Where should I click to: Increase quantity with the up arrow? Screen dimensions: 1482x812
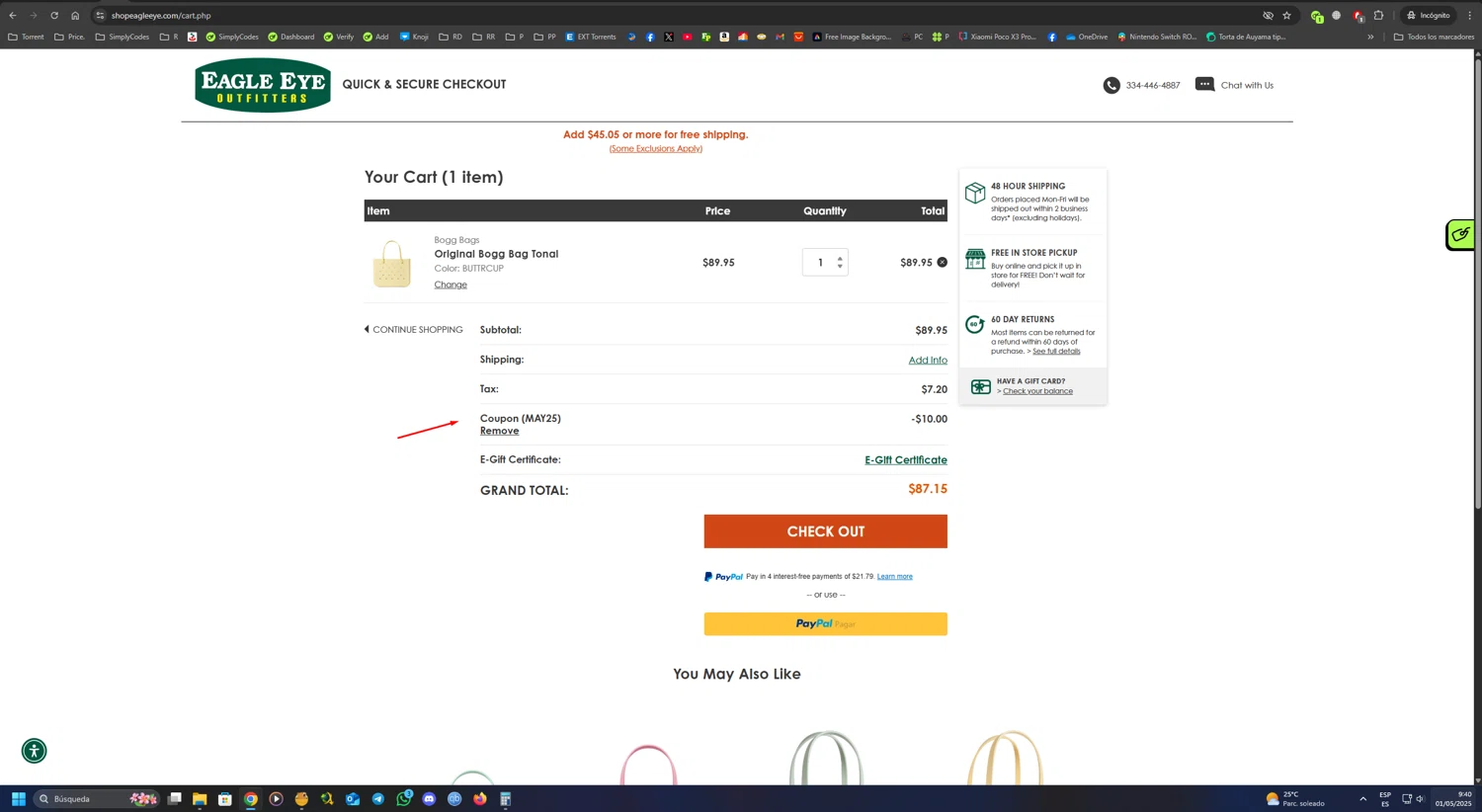click(x=840, y=259)
